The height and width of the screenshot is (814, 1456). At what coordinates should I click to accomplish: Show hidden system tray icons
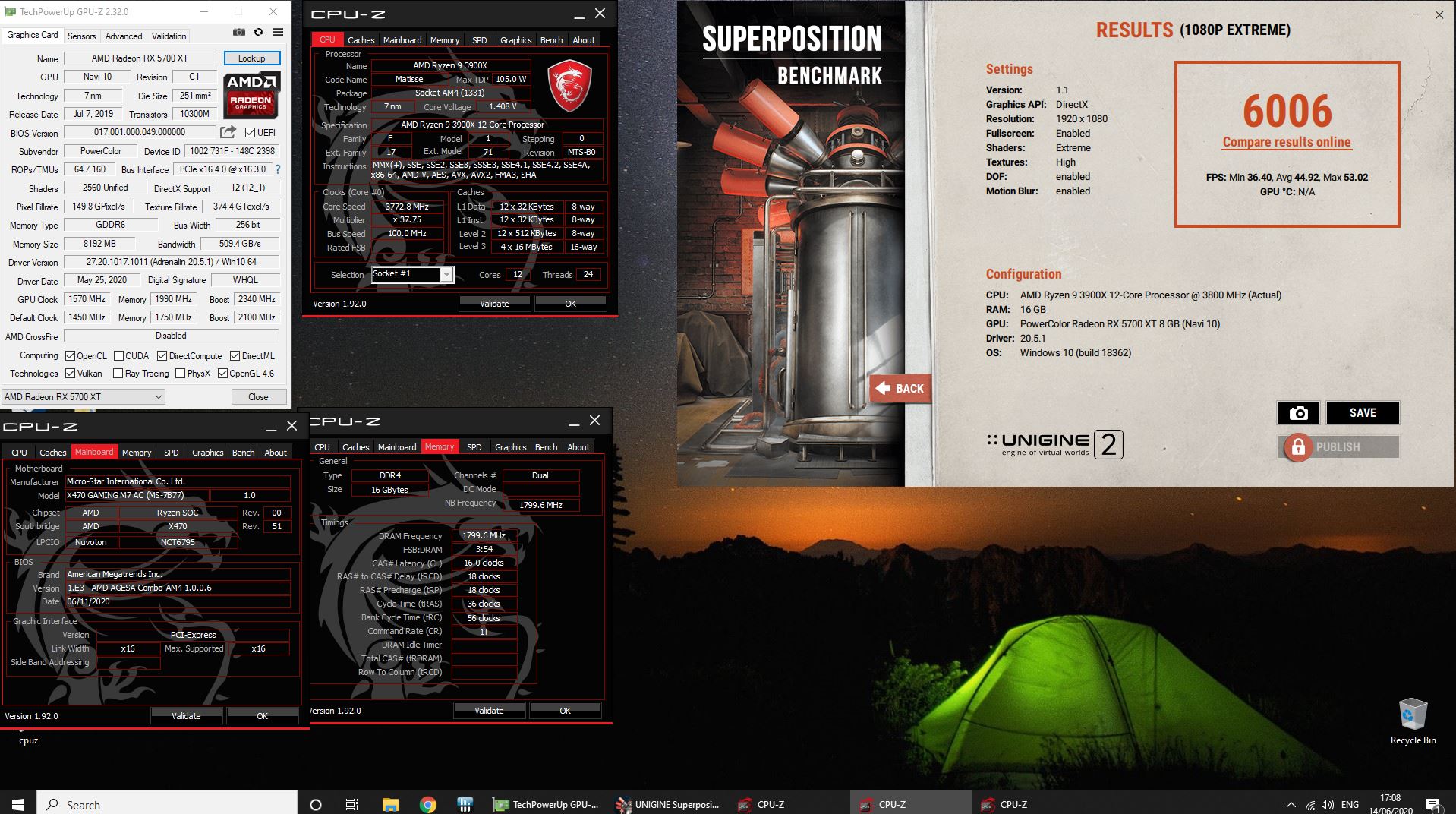(x=1291, y=805)
